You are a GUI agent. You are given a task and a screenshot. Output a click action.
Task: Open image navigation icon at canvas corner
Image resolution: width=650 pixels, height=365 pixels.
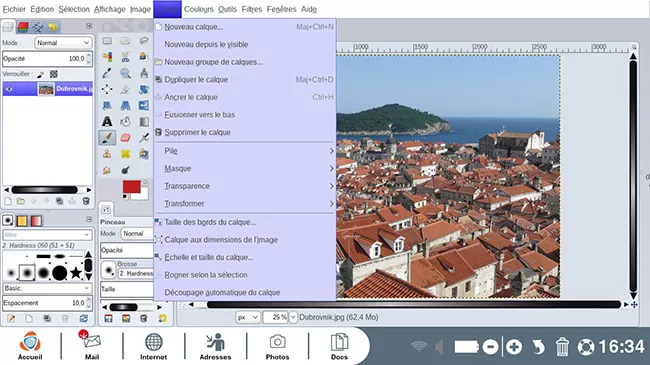click(x=634, y=304)
